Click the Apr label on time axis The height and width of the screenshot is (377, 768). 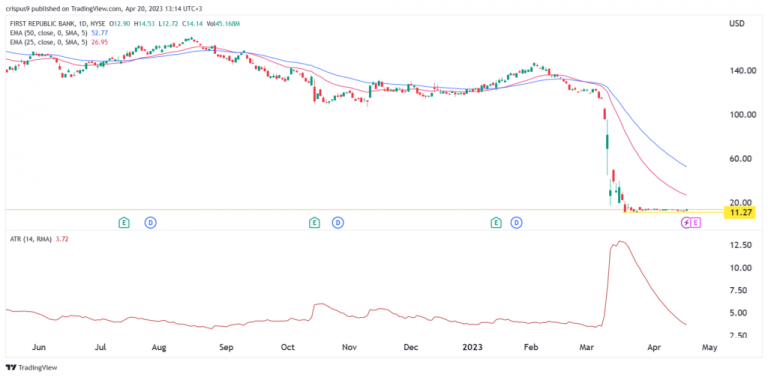(x=654, y=348)
